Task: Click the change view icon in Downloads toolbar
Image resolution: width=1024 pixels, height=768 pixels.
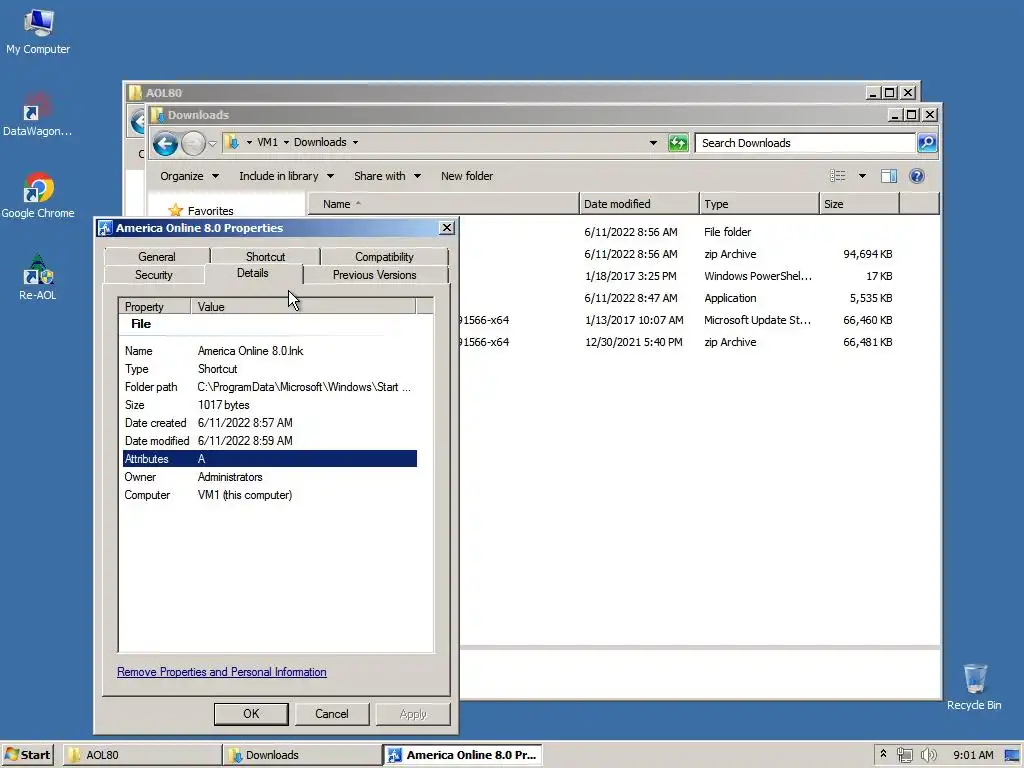Action: coord(837,176)
